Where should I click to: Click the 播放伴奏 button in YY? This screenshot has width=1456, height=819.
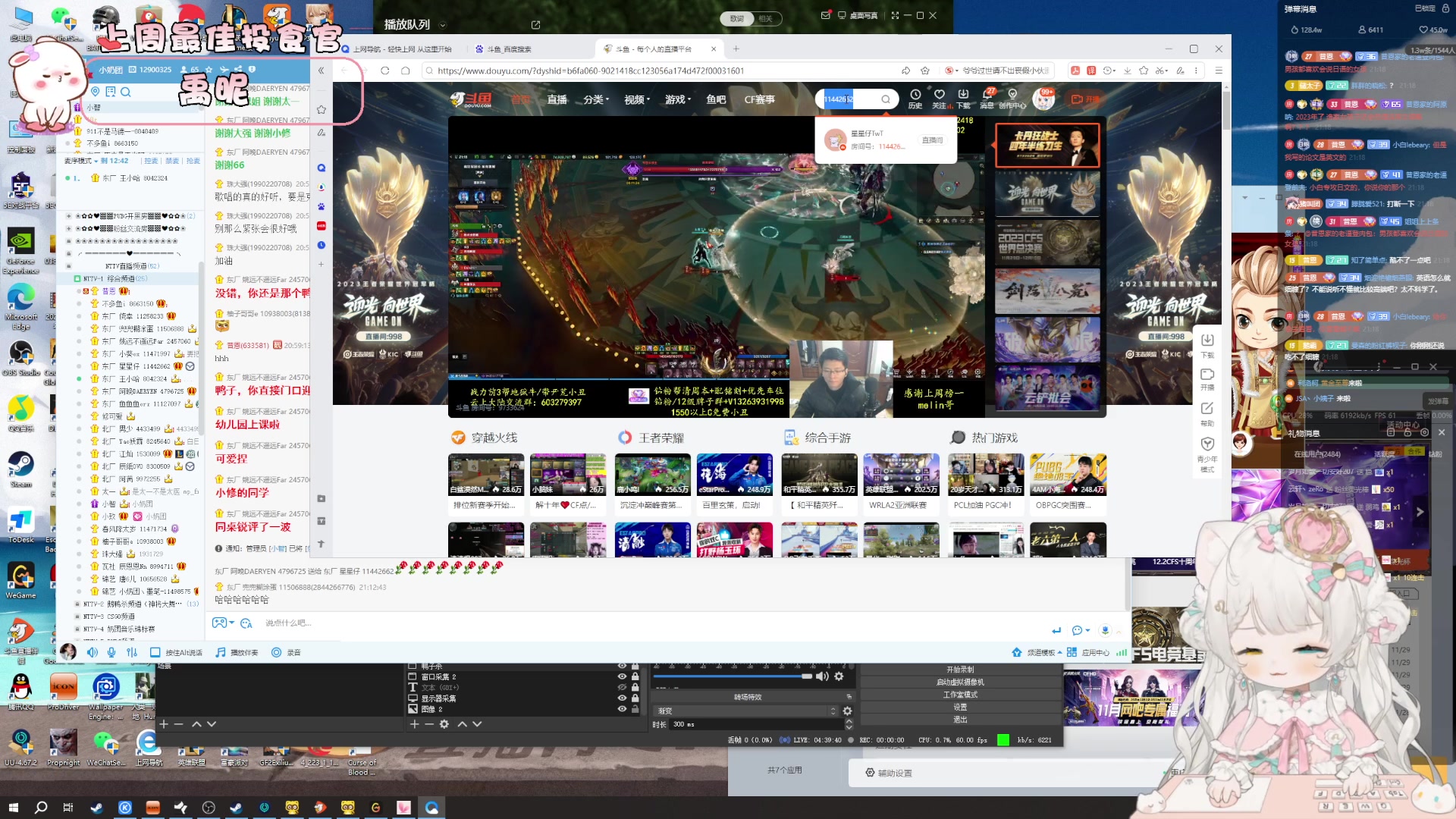[x=237, y=652]
